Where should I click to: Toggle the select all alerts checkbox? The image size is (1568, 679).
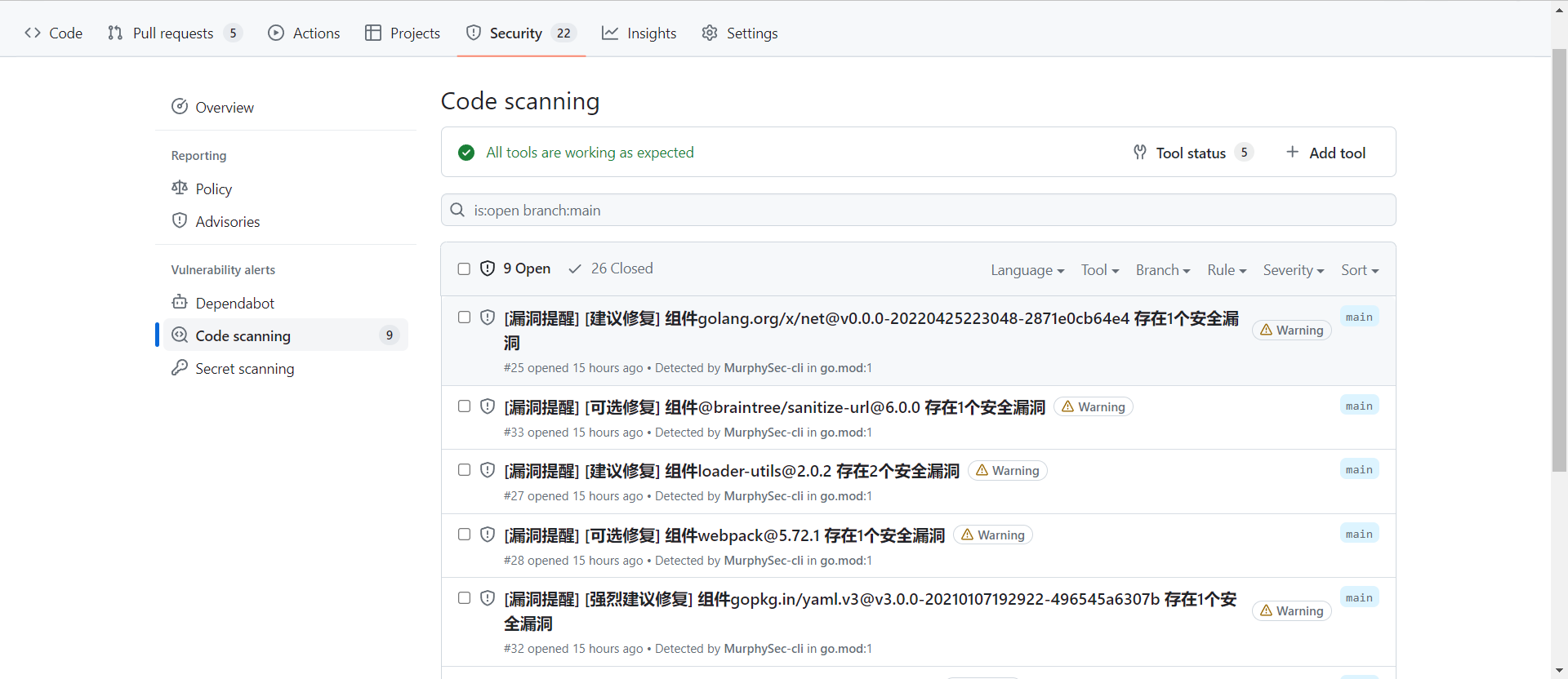point(464,268)
